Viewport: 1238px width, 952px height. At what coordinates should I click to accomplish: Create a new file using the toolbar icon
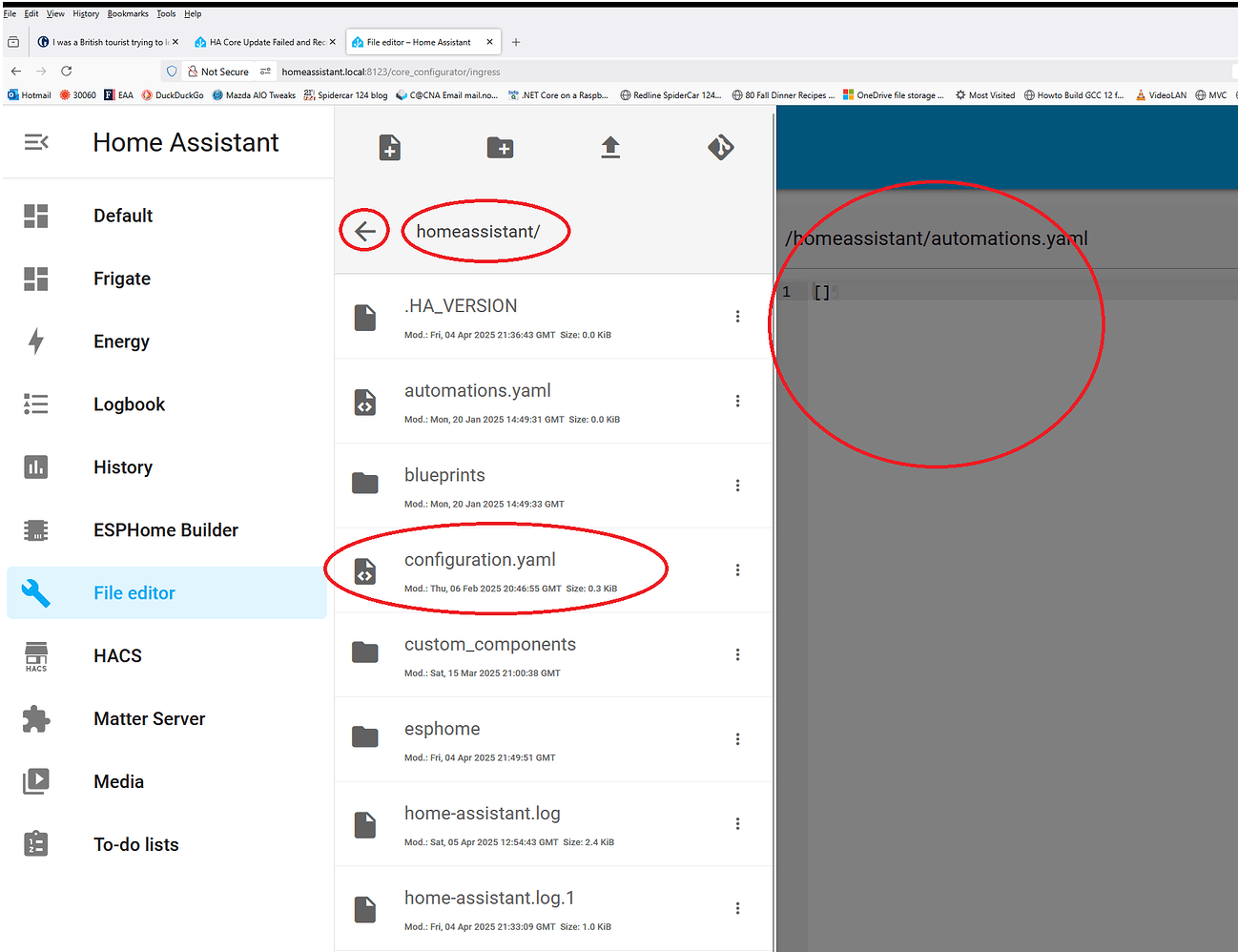[389, 147]
